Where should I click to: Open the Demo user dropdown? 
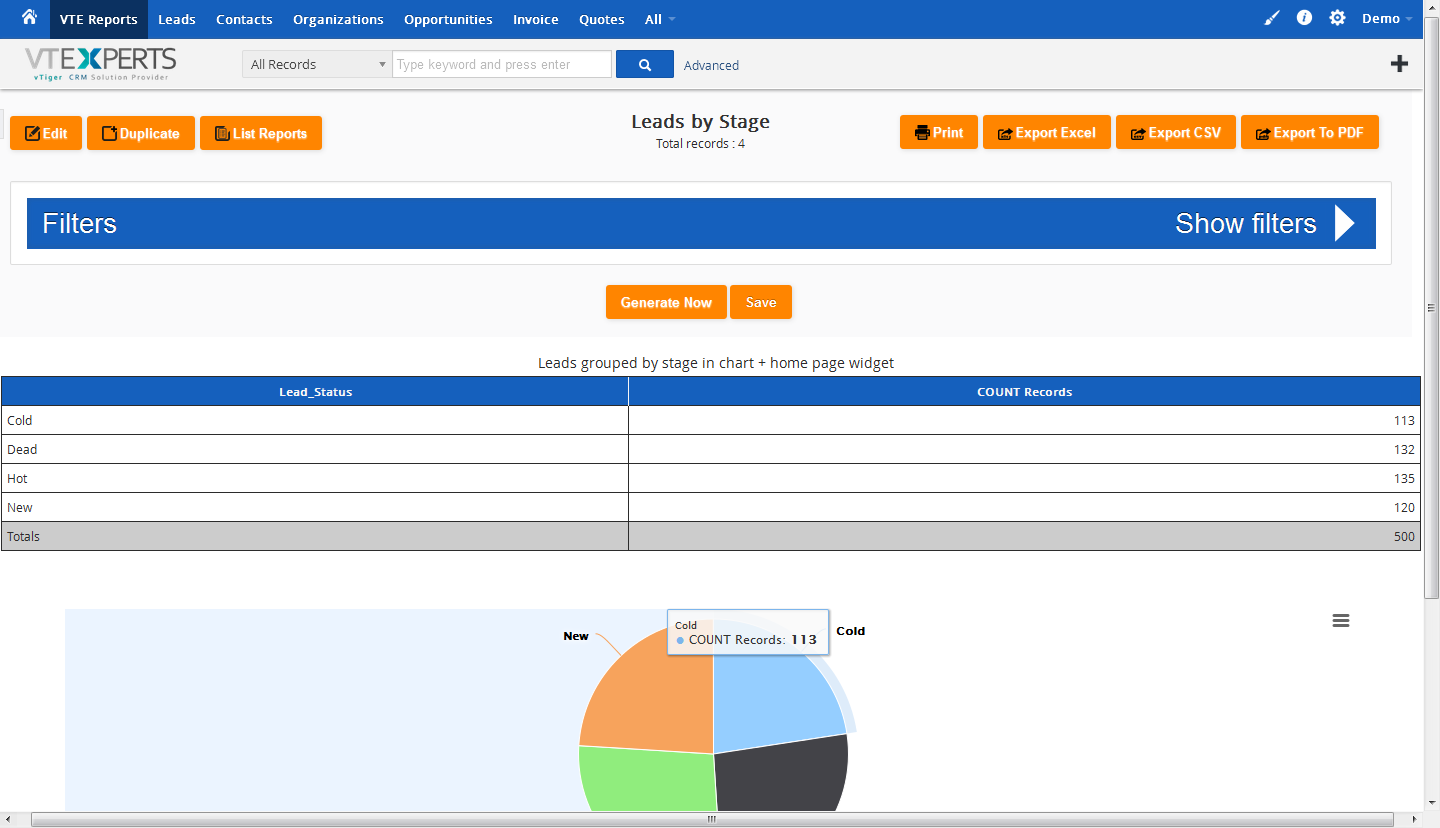click(1388, 19)
